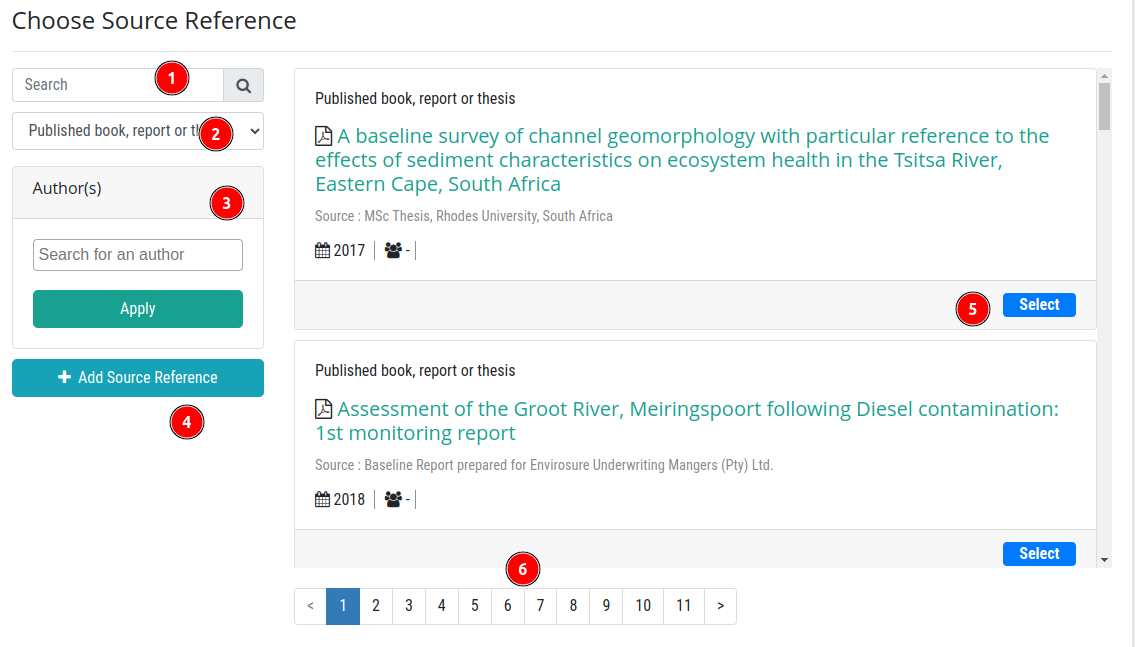Click the authors group icon in the first result

(393, 250)
